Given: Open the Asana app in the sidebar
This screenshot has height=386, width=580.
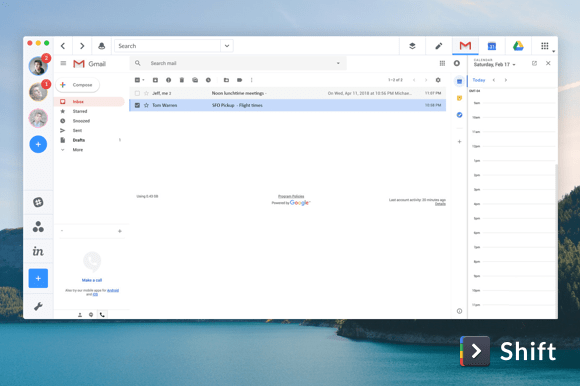Looking at the screenshot, I should coord(38,226).
